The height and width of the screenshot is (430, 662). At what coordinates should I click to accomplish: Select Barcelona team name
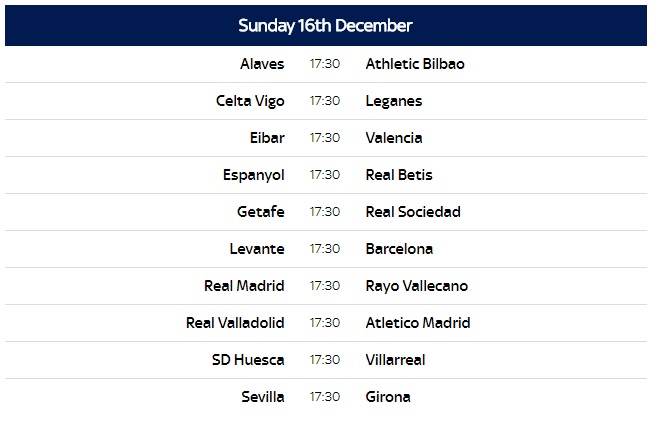399,249
